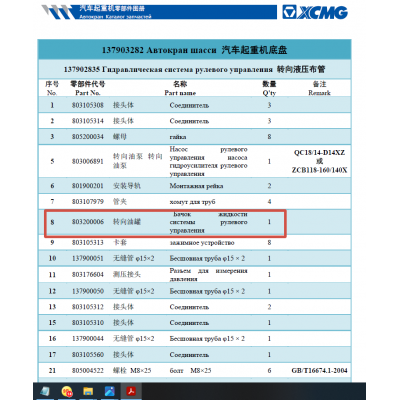Select part number 803105308

click(88, 105)
